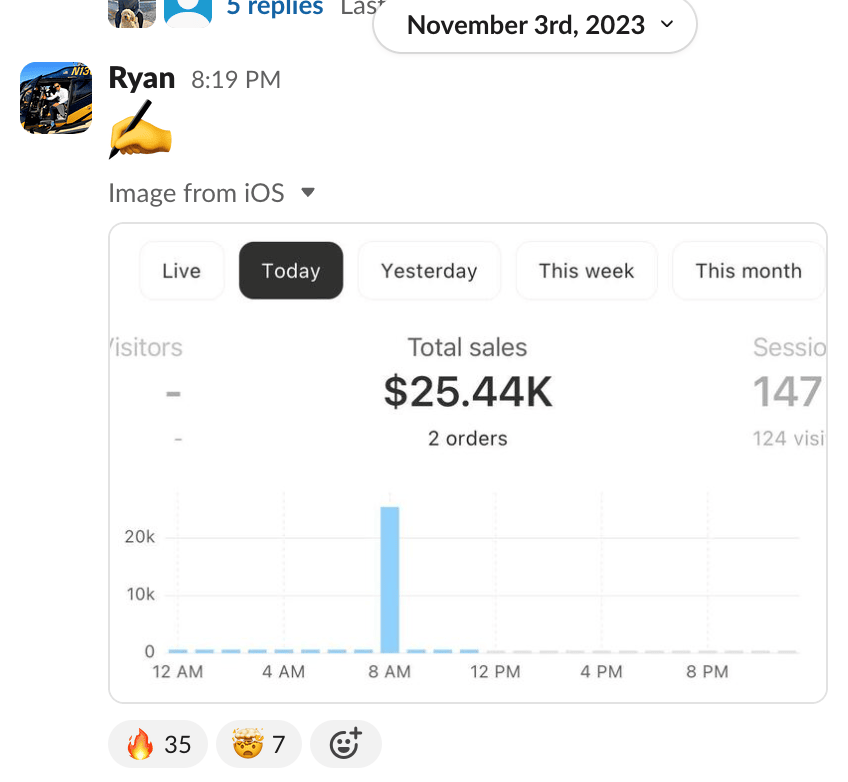Screen dimensions: 848x782
Task: Collapse the 'Image from iOS' attachment
Action: click(x=308, y=192)
